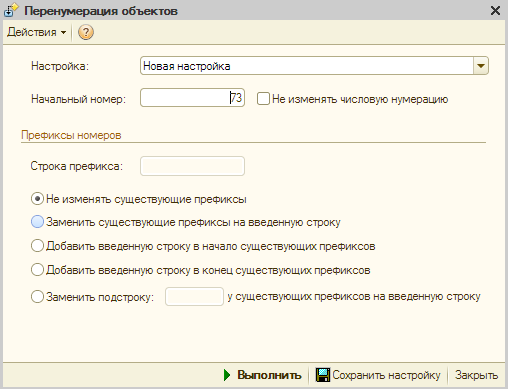This screenshot has height=389, width=508.
Task: Close the Перенумерация объектов window
Action: click(x=495, y=11)
